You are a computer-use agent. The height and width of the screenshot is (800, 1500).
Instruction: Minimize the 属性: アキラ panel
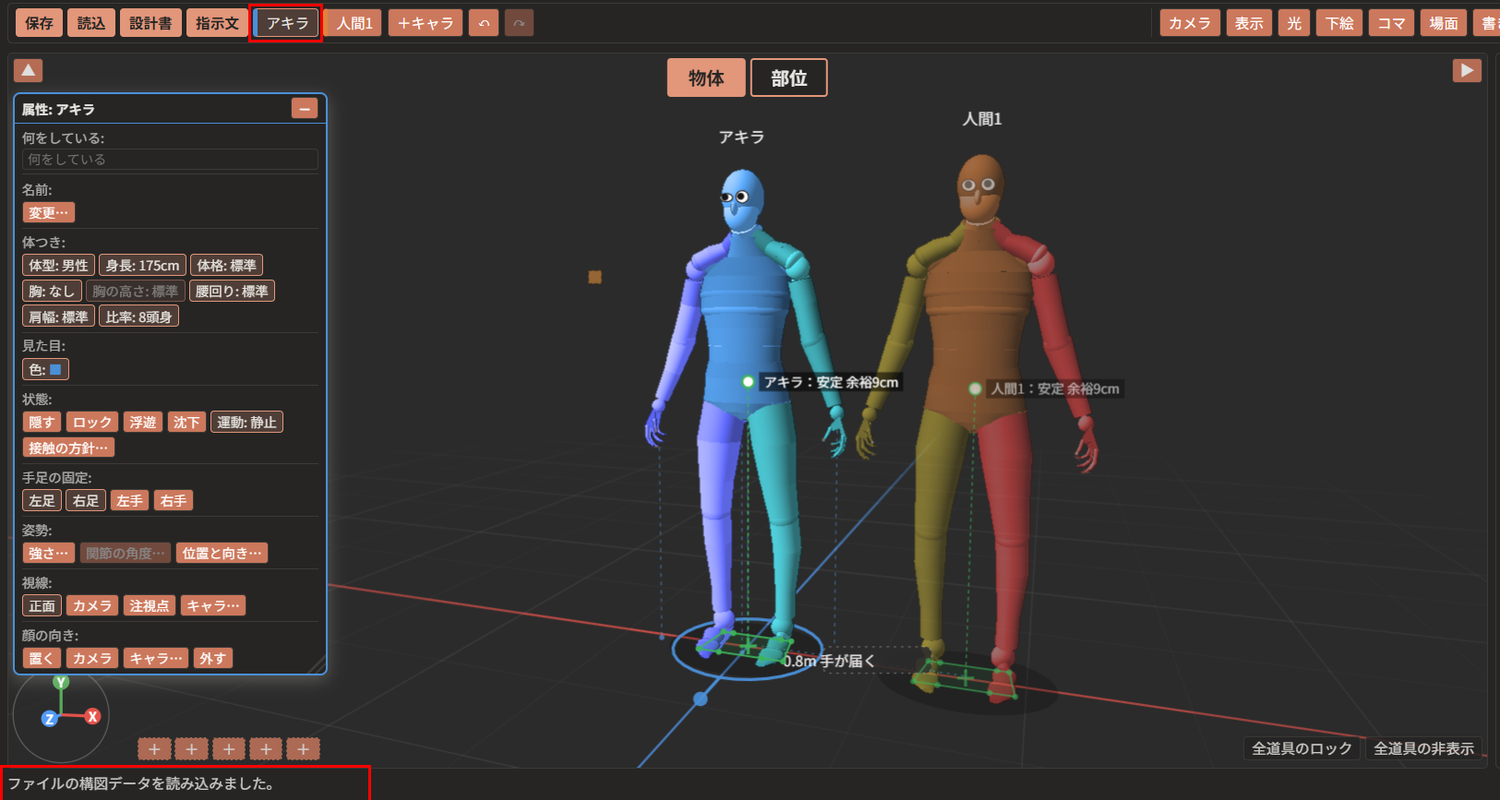(304, 109)
